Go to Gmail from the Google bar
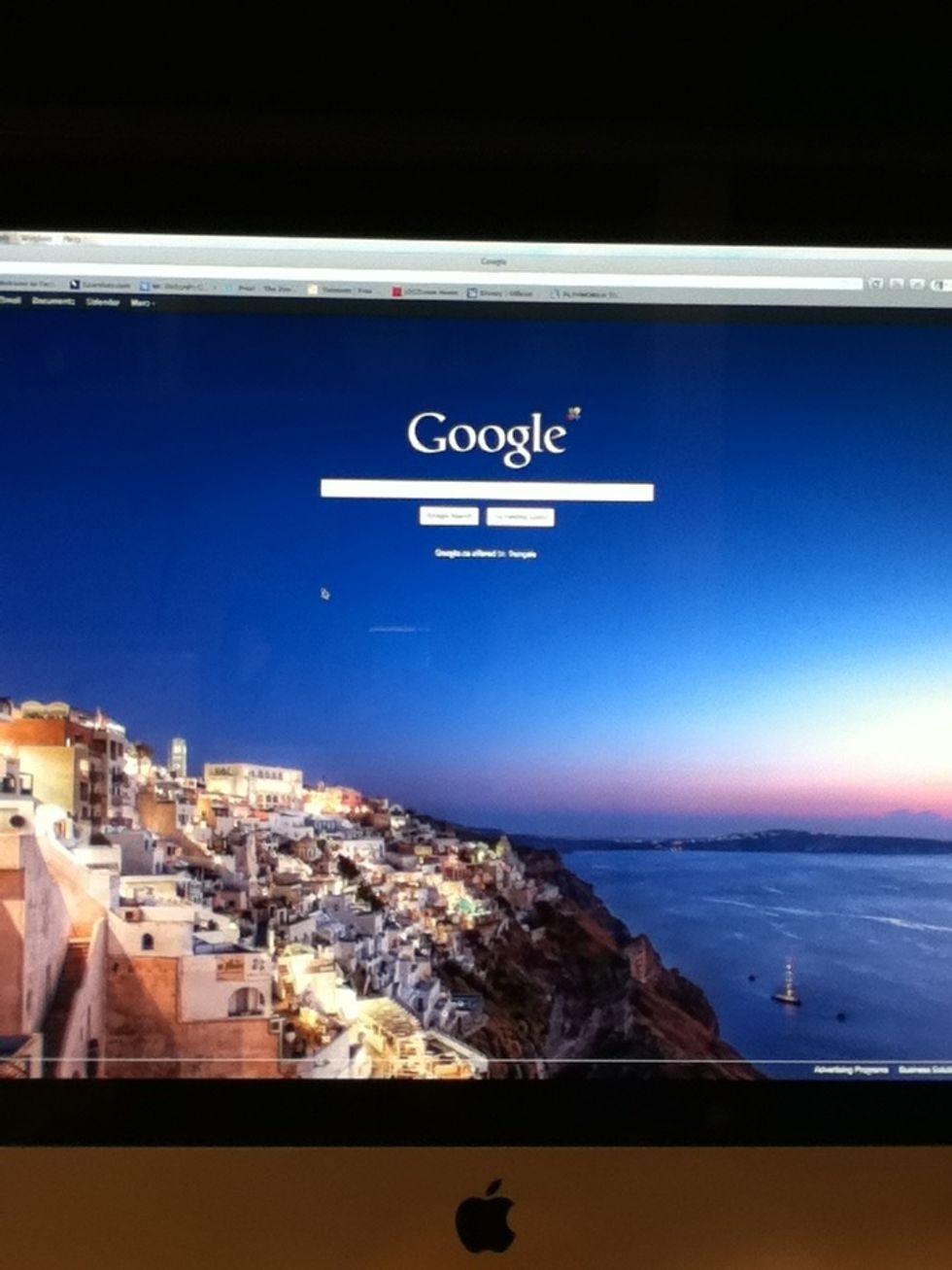The width and height of the screenshot is (952, 1270). pos(10,301)
